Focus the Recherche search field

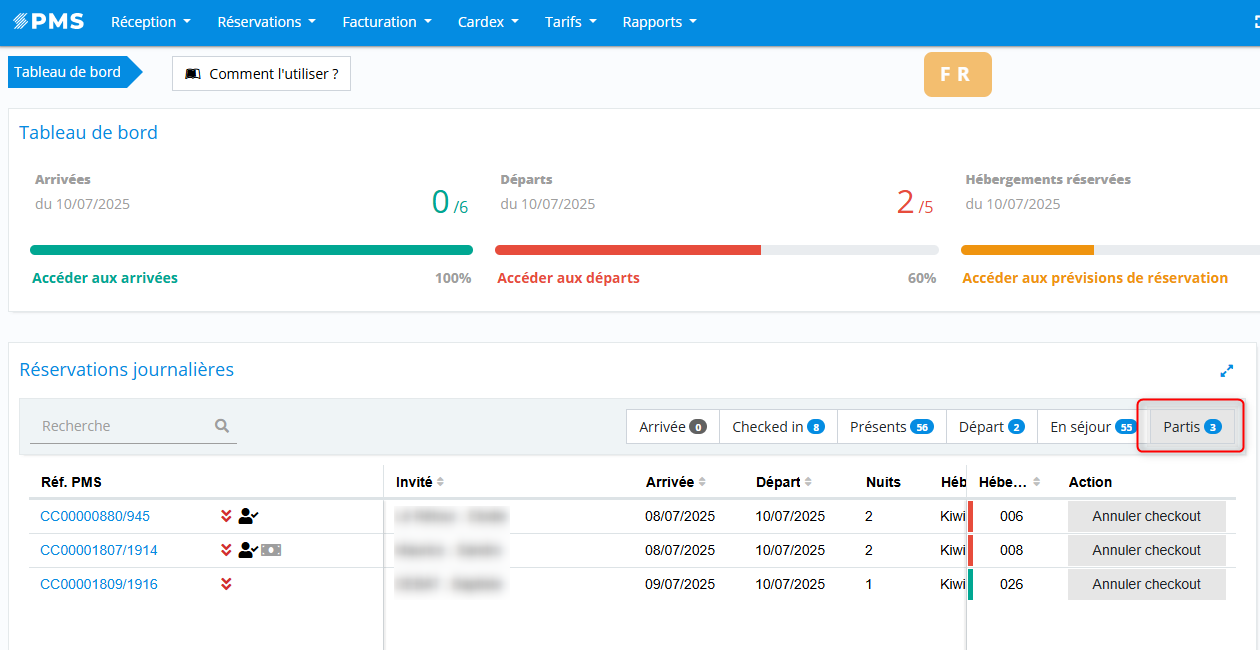[122, 426]
